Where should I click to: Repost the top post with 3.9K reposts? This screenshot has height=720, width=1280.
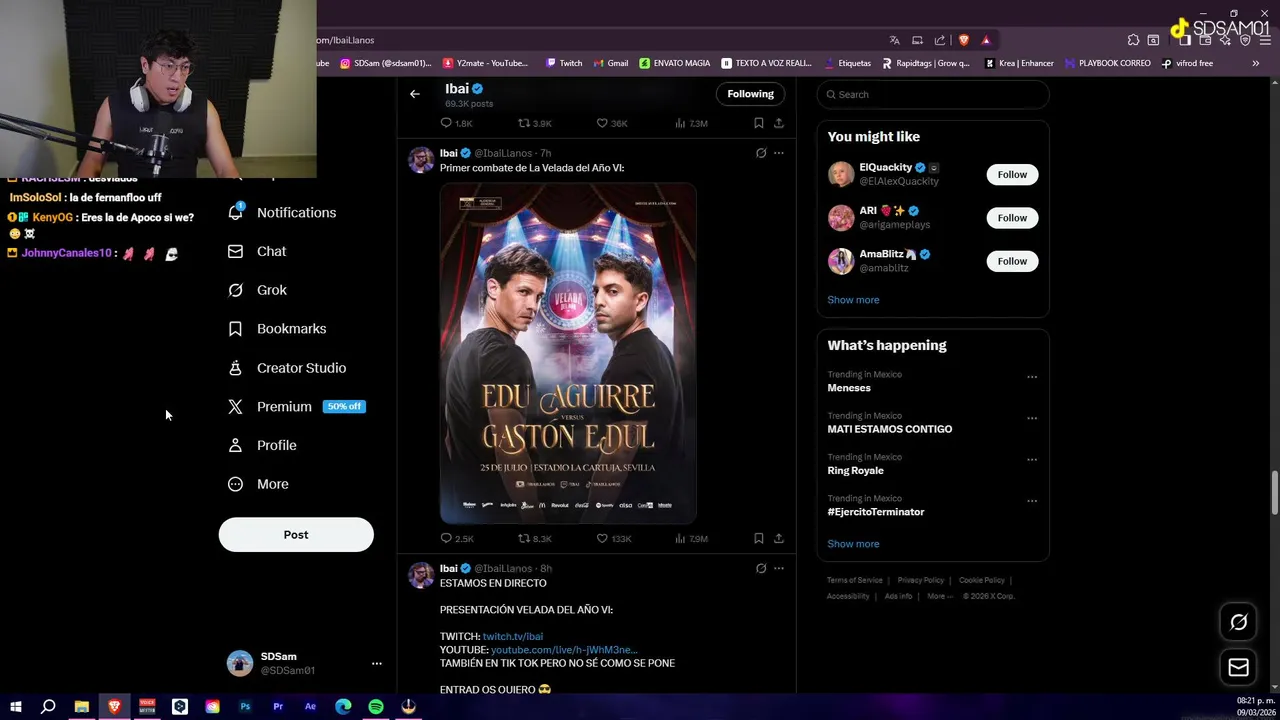535,123
